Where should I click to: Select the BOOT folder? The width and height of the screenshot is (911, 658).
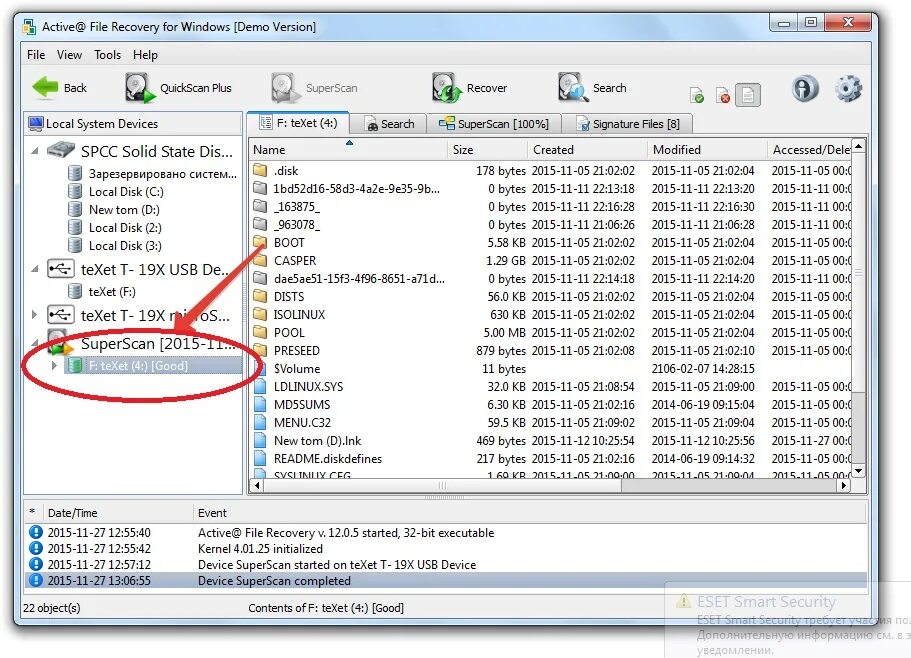(289, 243)
